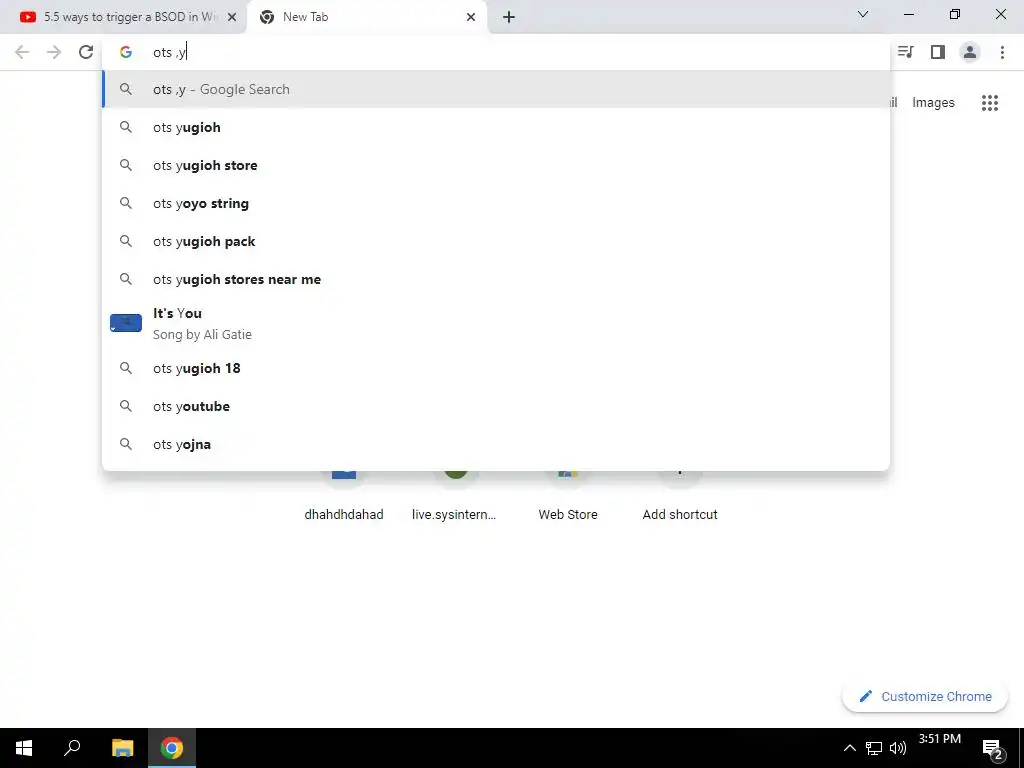
Task: Select the 'ots youtube' suggestion
Action: click(x=496, y=406)
